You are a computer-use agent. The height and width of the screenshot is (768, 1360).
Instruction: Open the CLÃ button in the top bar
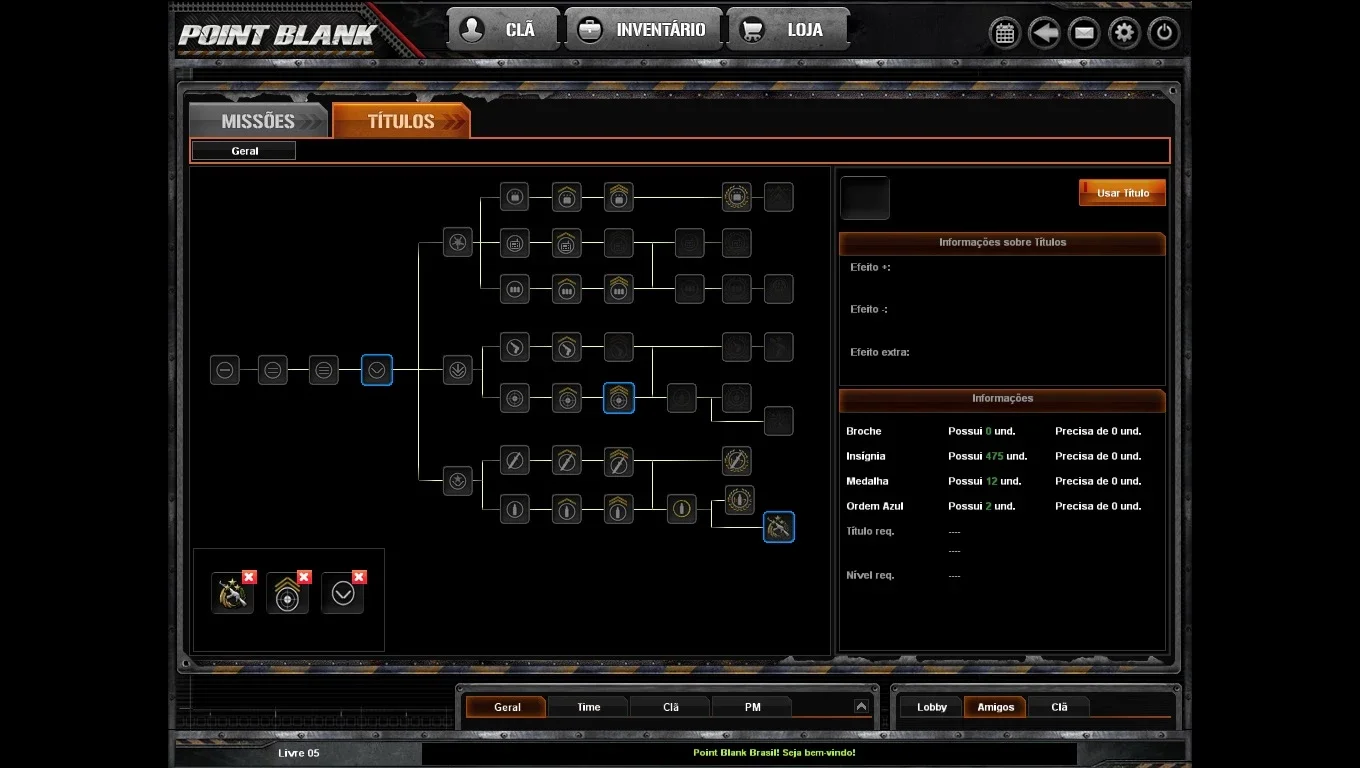tap(503, 30)
